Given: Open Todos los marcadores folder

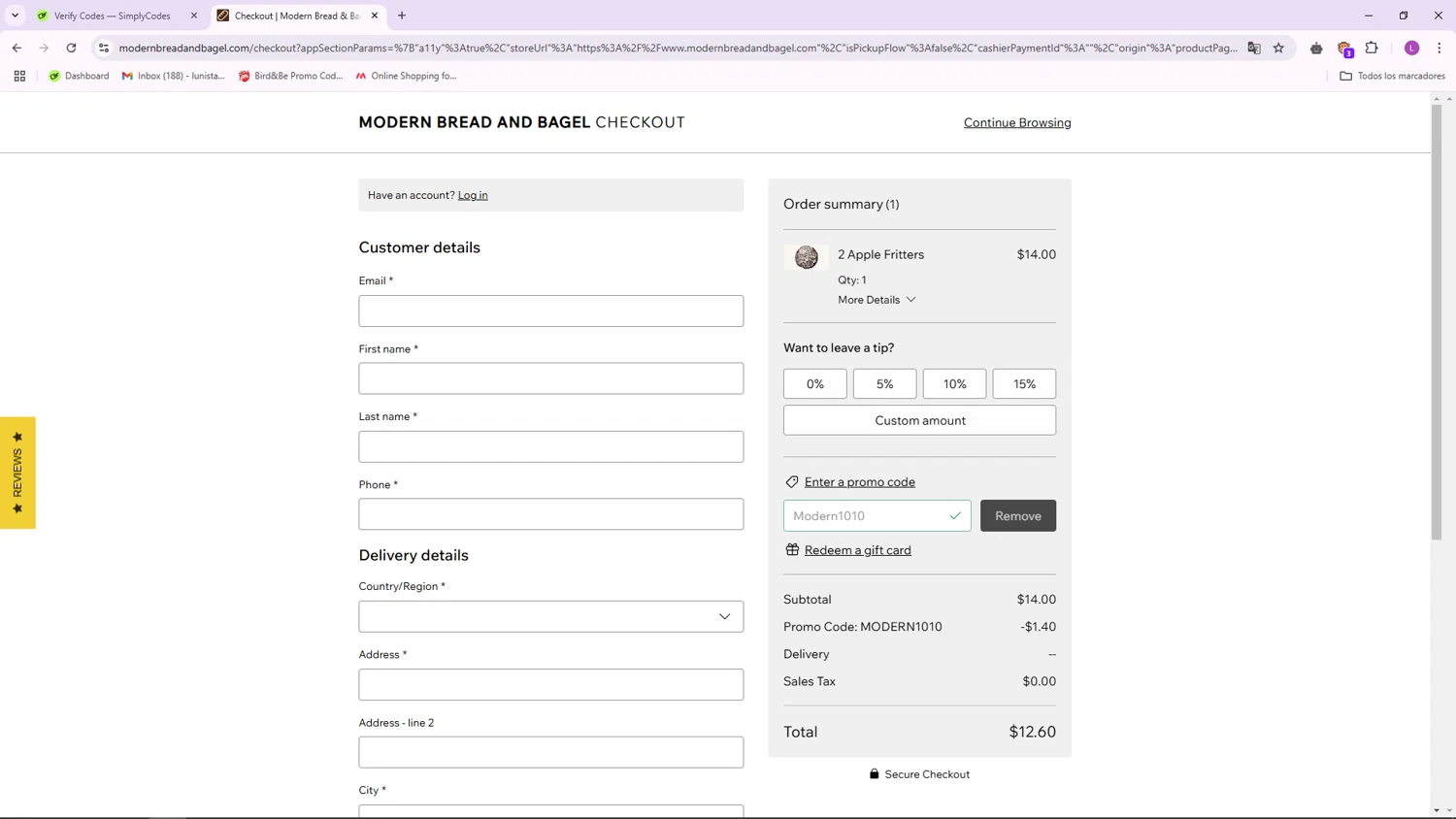Looking at the screenshot, I should click(1392, 76).
